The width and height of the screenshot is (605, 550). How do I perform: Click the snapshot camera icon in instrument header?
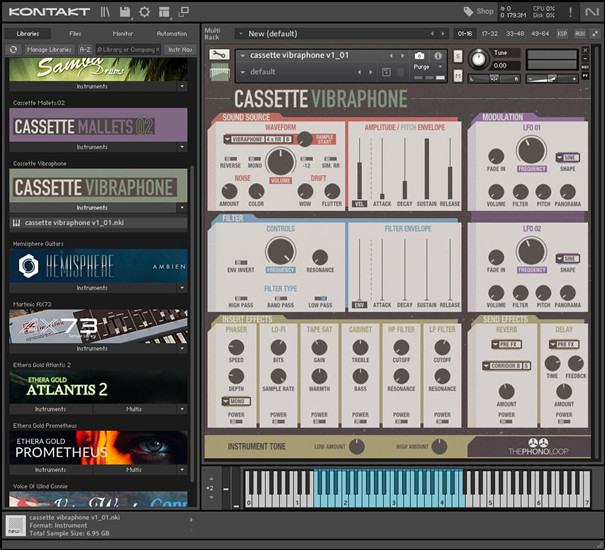coord(418,55)
